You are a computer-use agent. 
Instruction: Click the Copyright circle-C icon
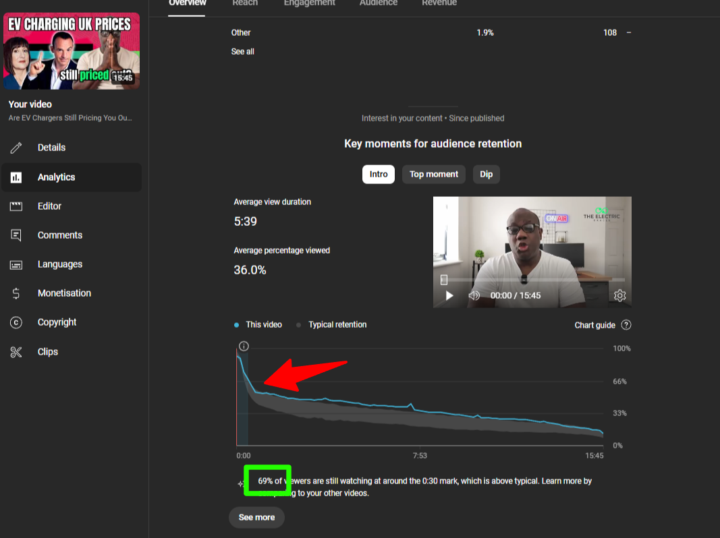tap(16, 323)
